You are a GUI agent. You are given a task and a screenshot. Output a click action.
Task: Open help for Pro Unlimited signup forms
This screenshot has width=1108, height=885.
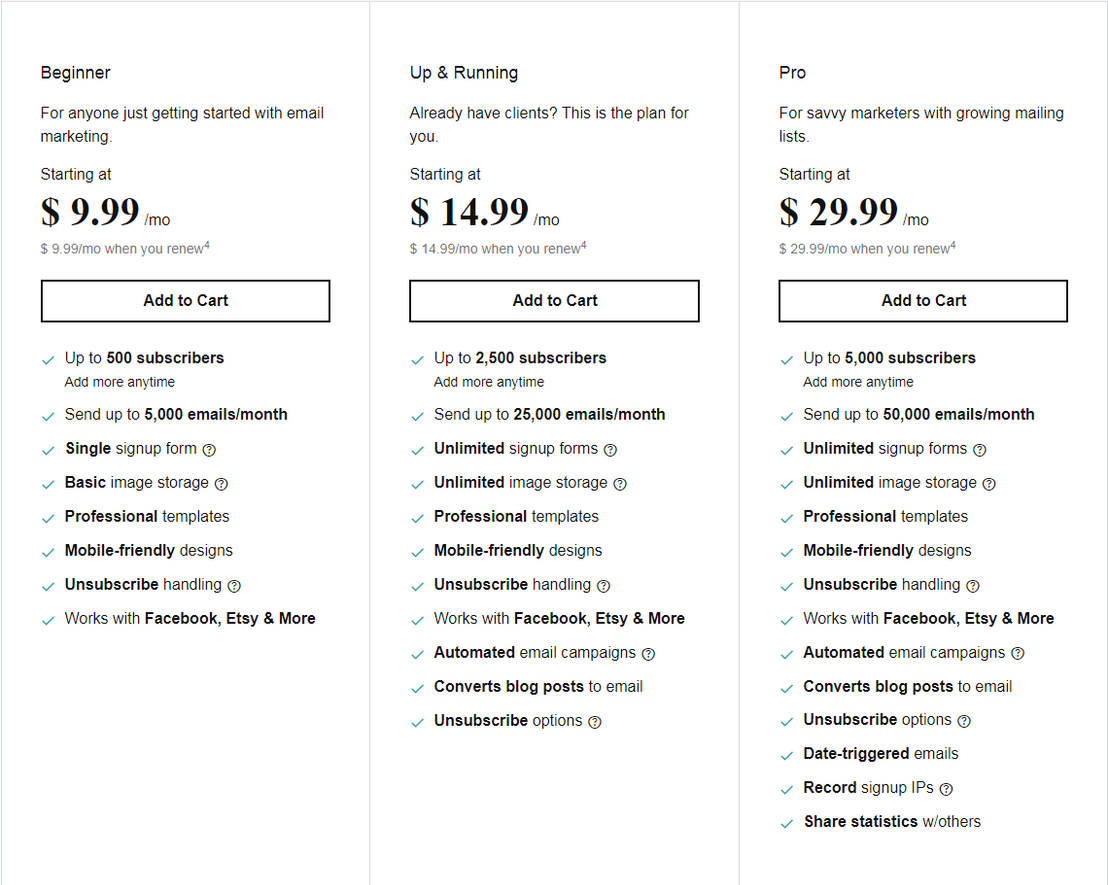pos(979,450)
